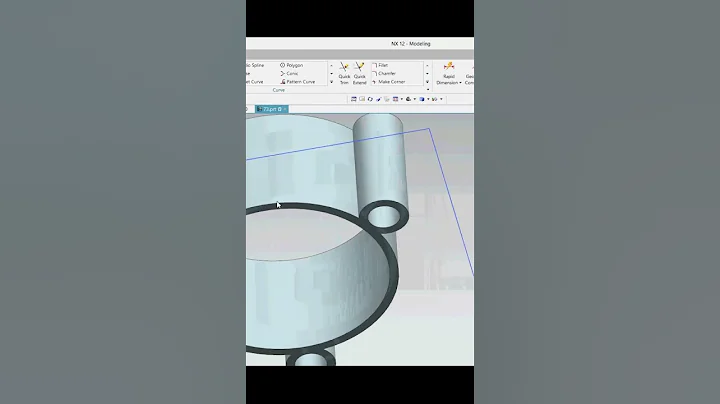Click first icon in view toolbar
Viewport: 720px width, 404px height.
point(354,99)
